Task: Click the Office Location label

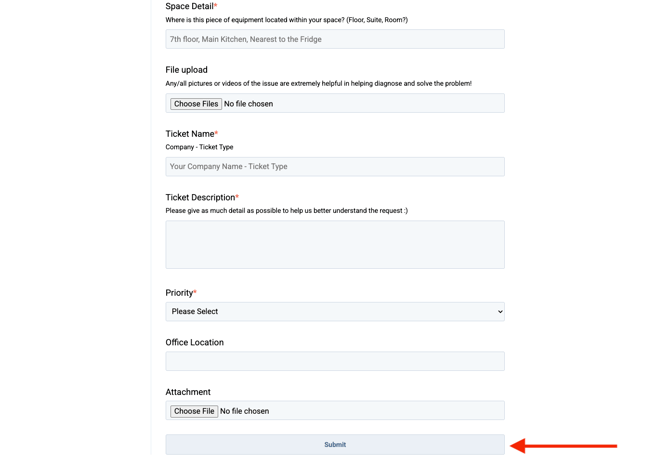Action: pyautogui.click(x=194, y=342)
